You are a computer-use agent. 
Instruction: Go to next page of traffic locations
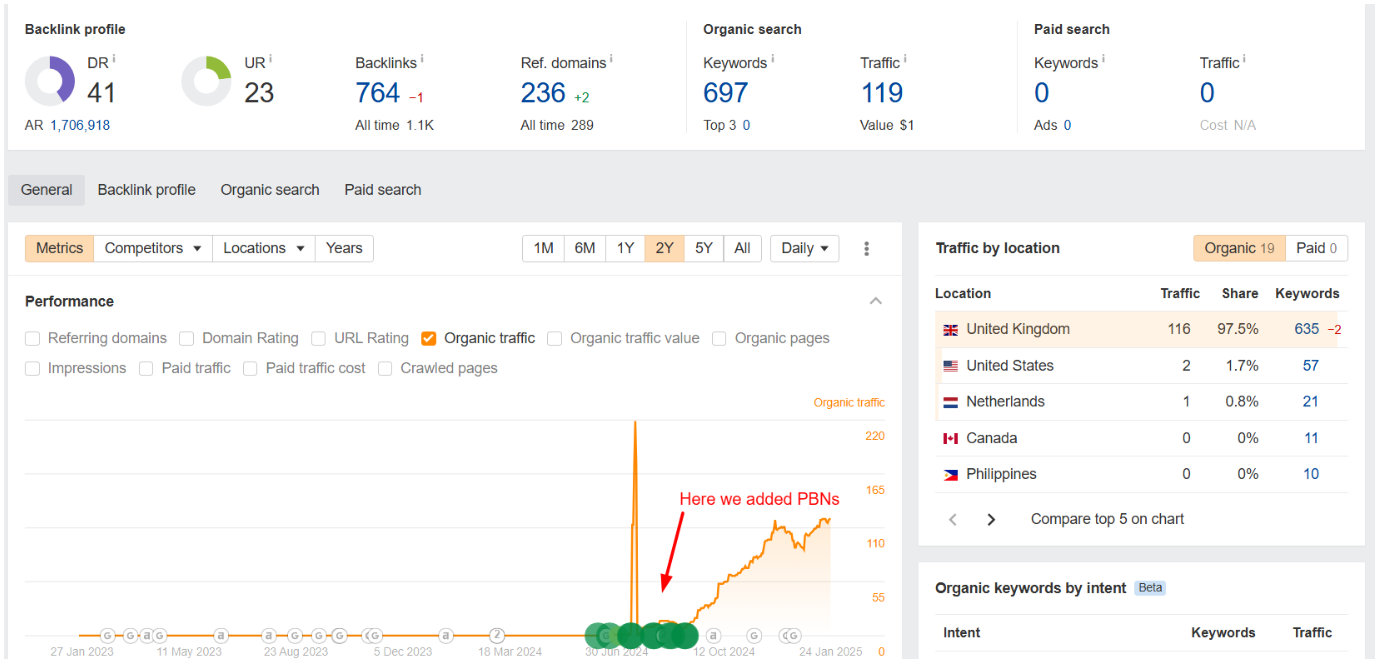[x=991, y=520]
